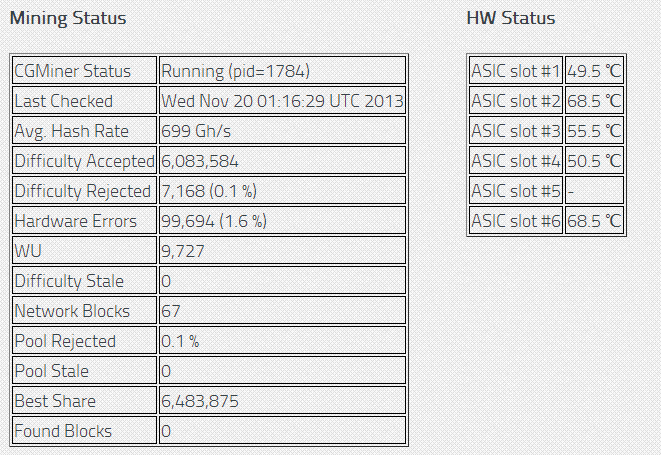Click the Mining Status heading
661x455 pixels.
[68, 18]
